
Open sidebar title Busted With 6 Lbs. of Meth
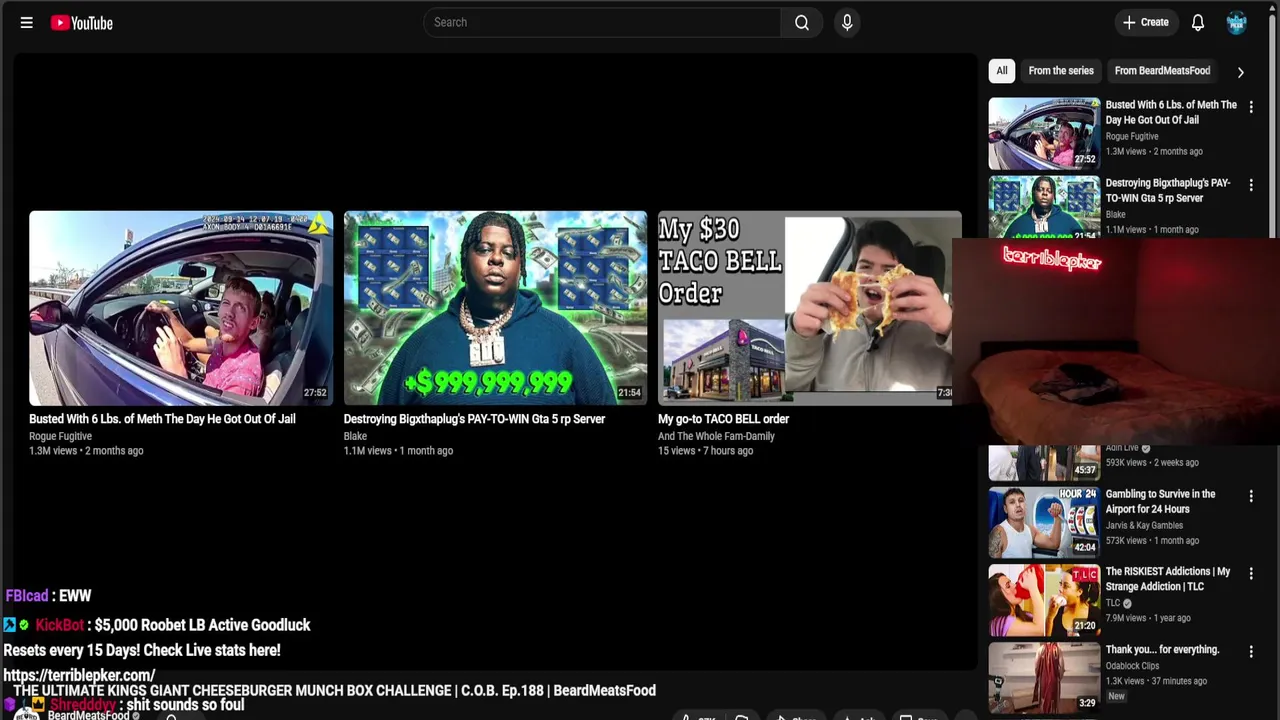(x=1171, y=112)
